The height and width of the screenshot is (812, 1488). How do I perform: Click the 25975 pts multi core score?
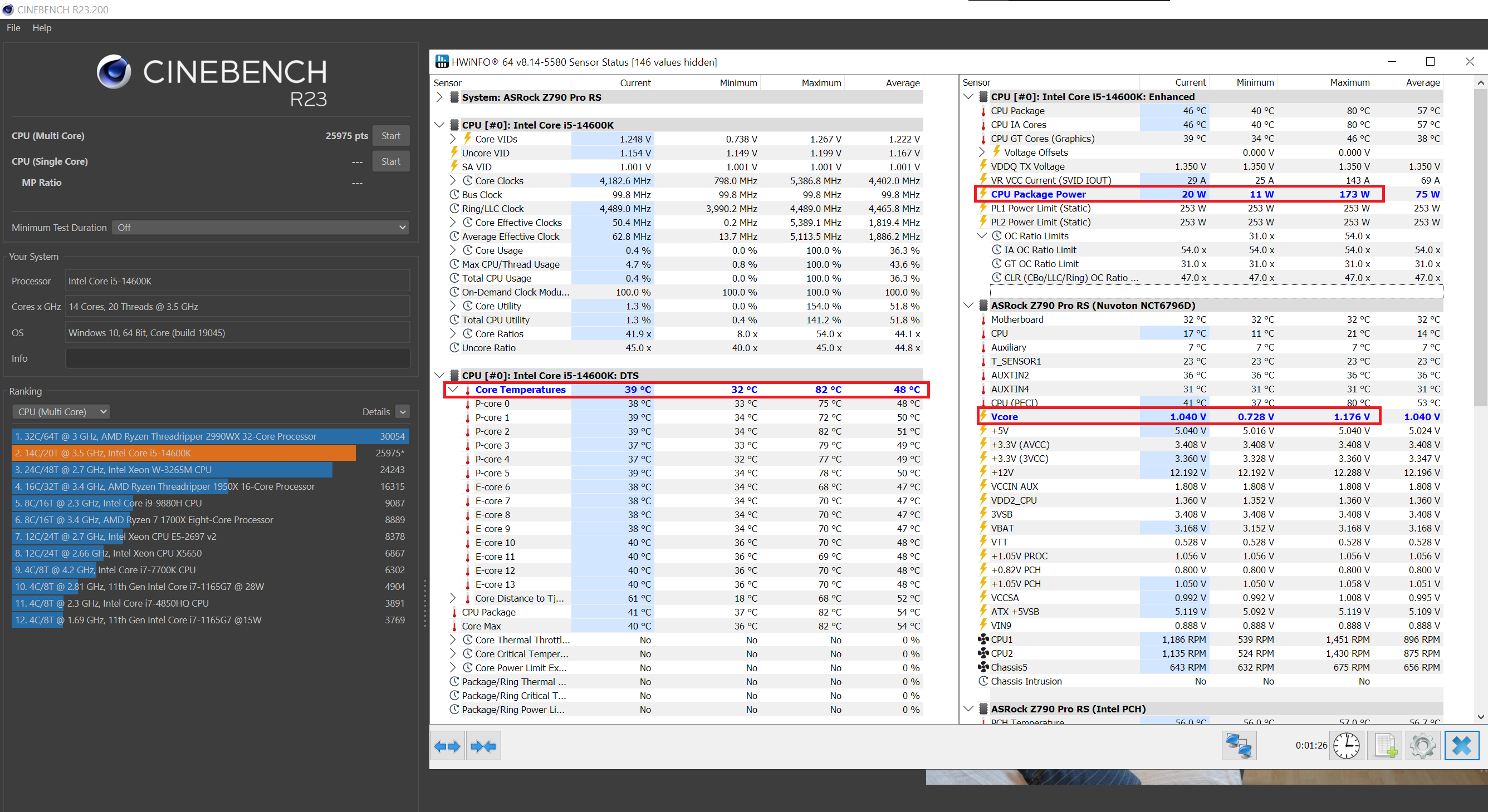click(x=346, y=136)
